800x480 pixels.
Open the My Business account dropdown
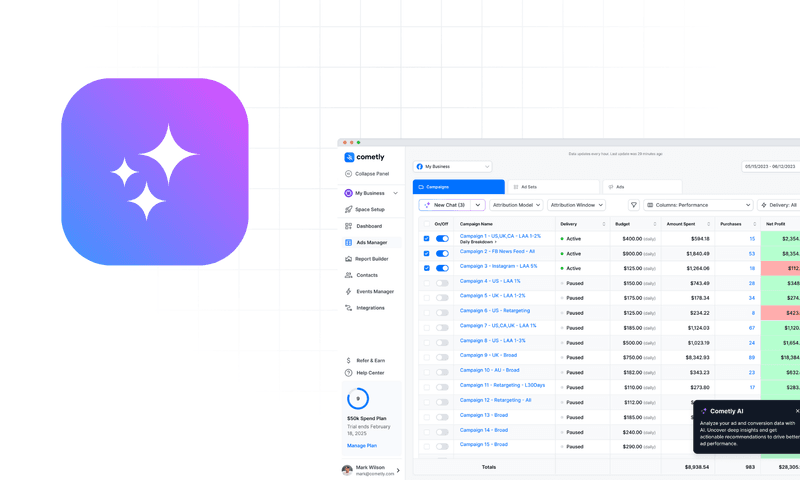point(453,167)
